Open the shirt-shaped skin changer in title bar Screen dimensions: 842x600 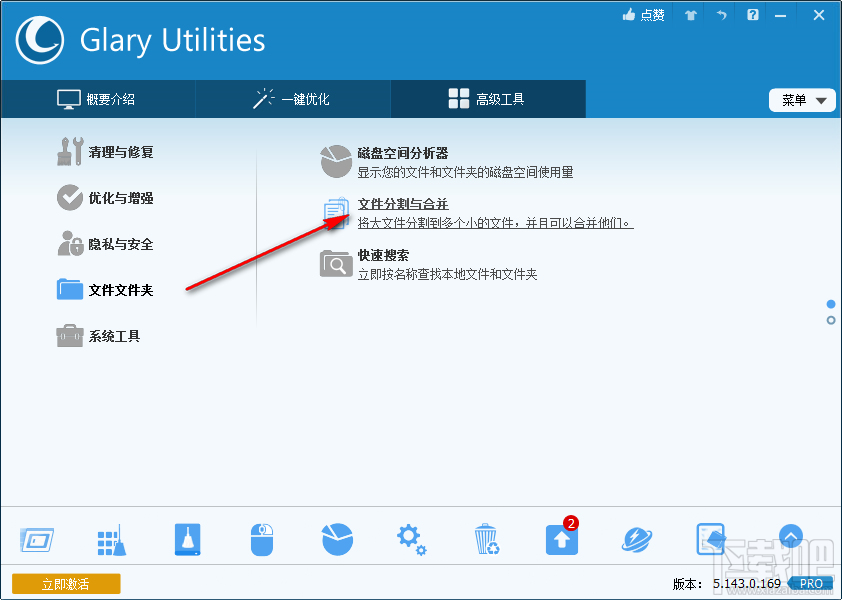point(689,15)
